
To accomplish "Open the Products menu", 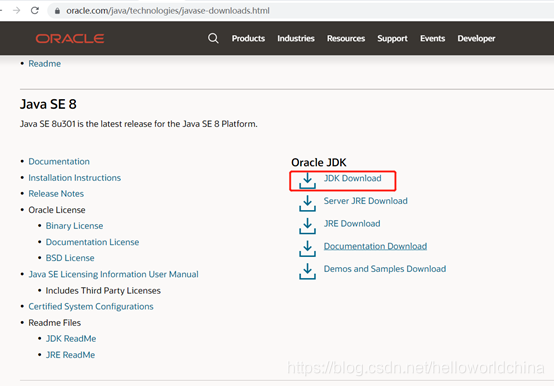I will pyautogui.click(x=248, y=38).
